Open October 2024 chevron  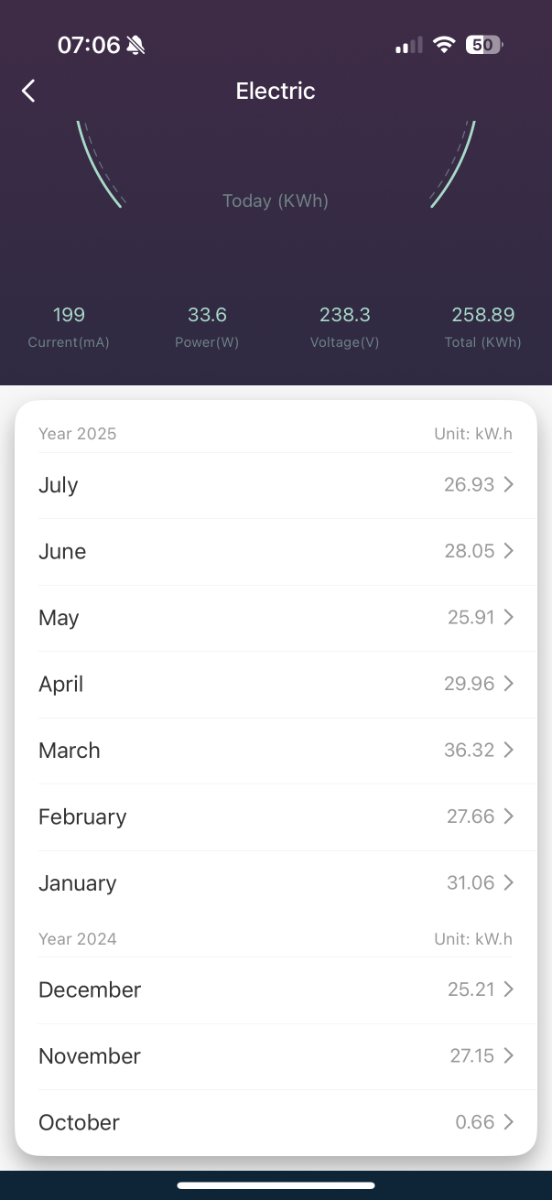[x=509, y=1122]
